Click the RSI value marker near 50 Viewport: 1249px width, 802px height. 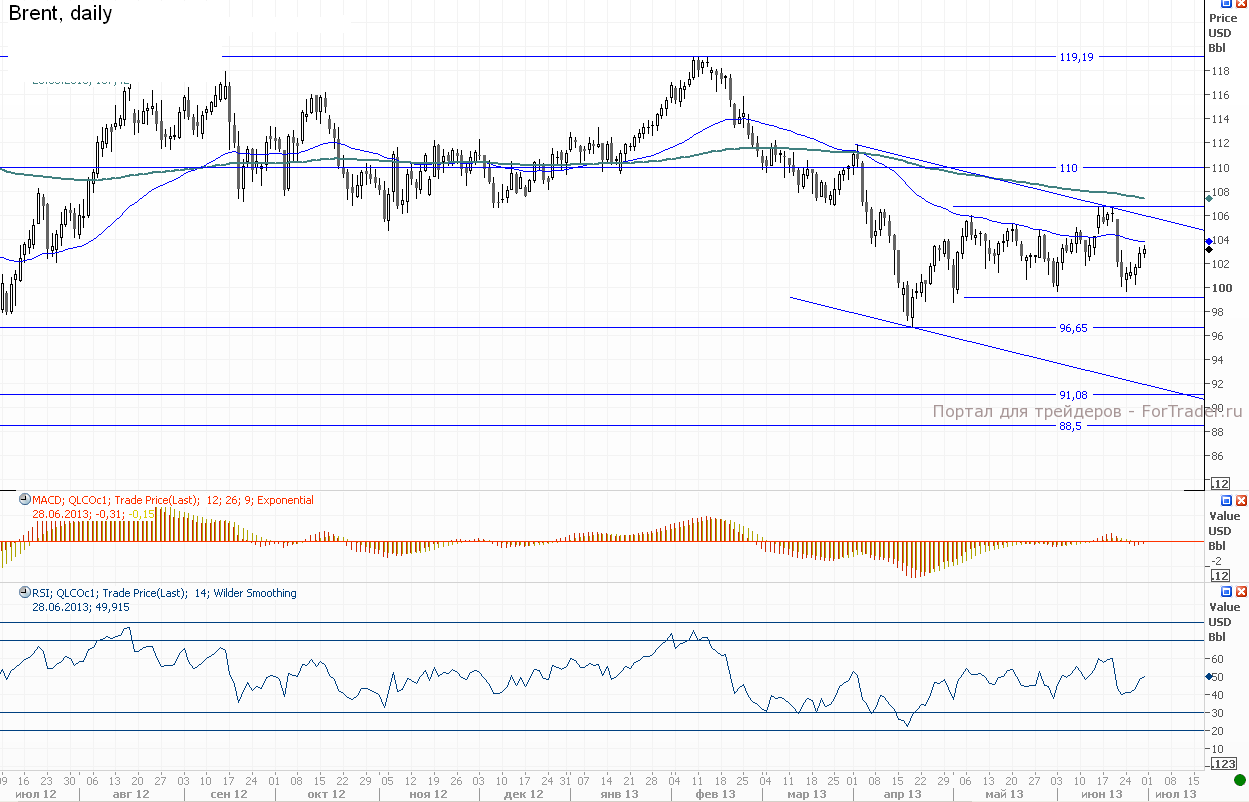[1209, 677]
